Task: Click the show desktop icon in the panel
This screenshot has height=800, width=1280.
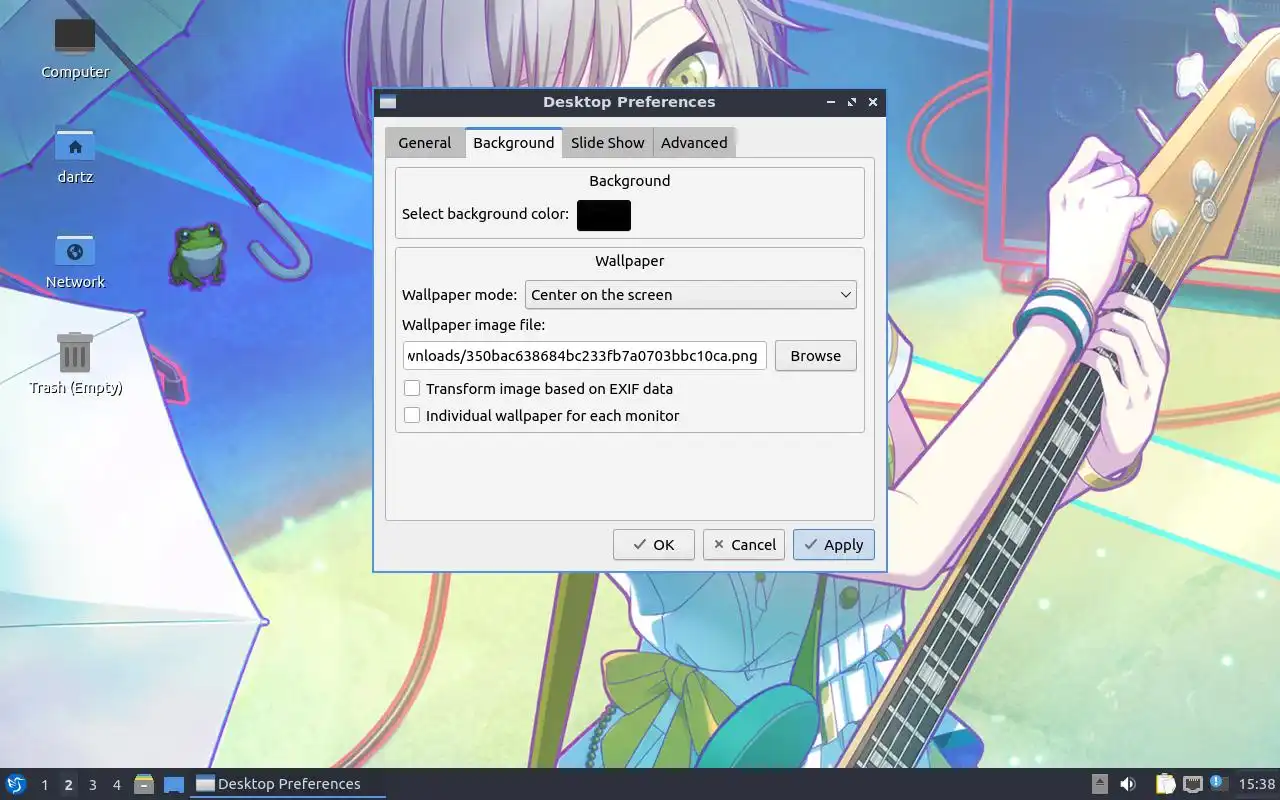Action: [x=174, y=784]
